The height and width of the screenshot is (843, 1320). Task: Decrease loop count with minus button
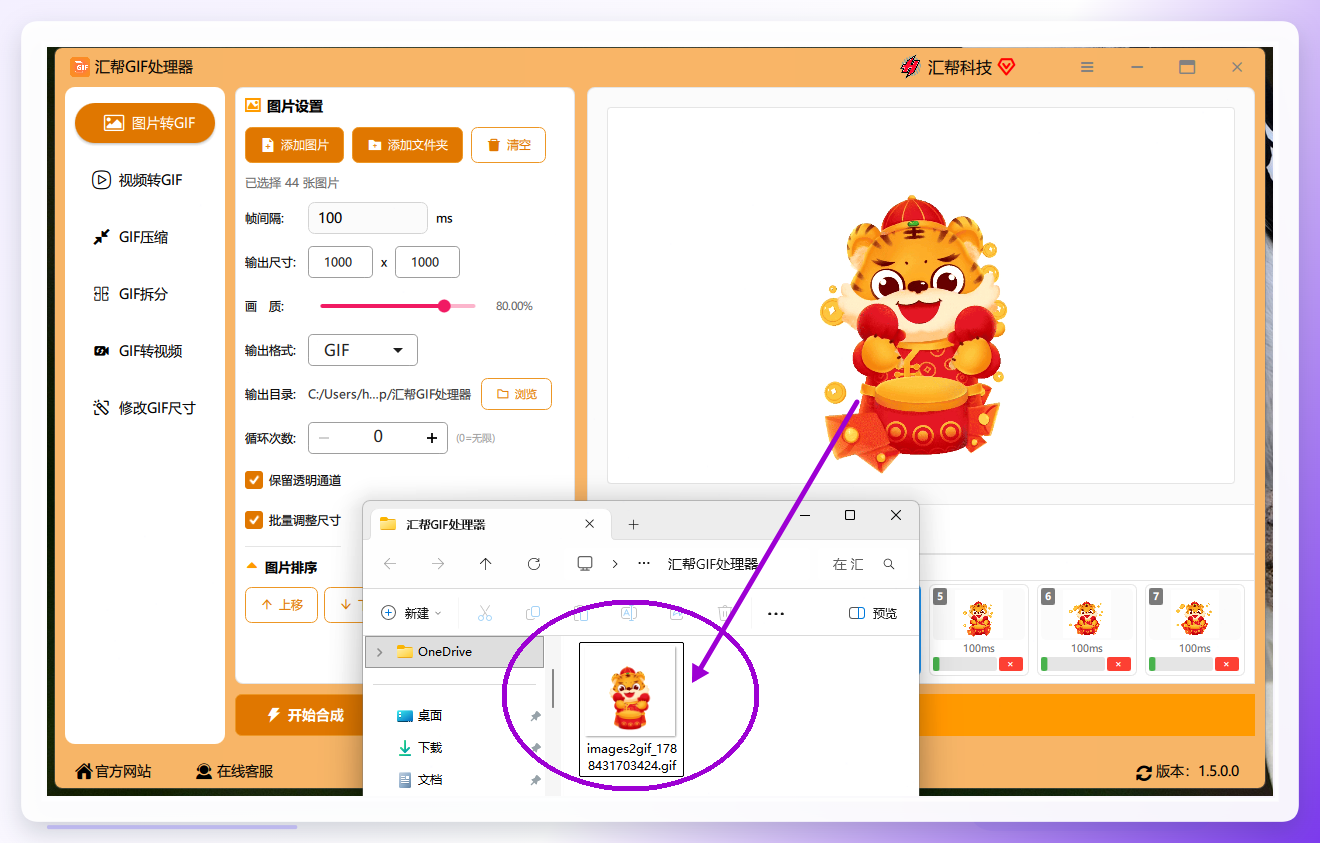pyautogui.click(x=324, y=437)
